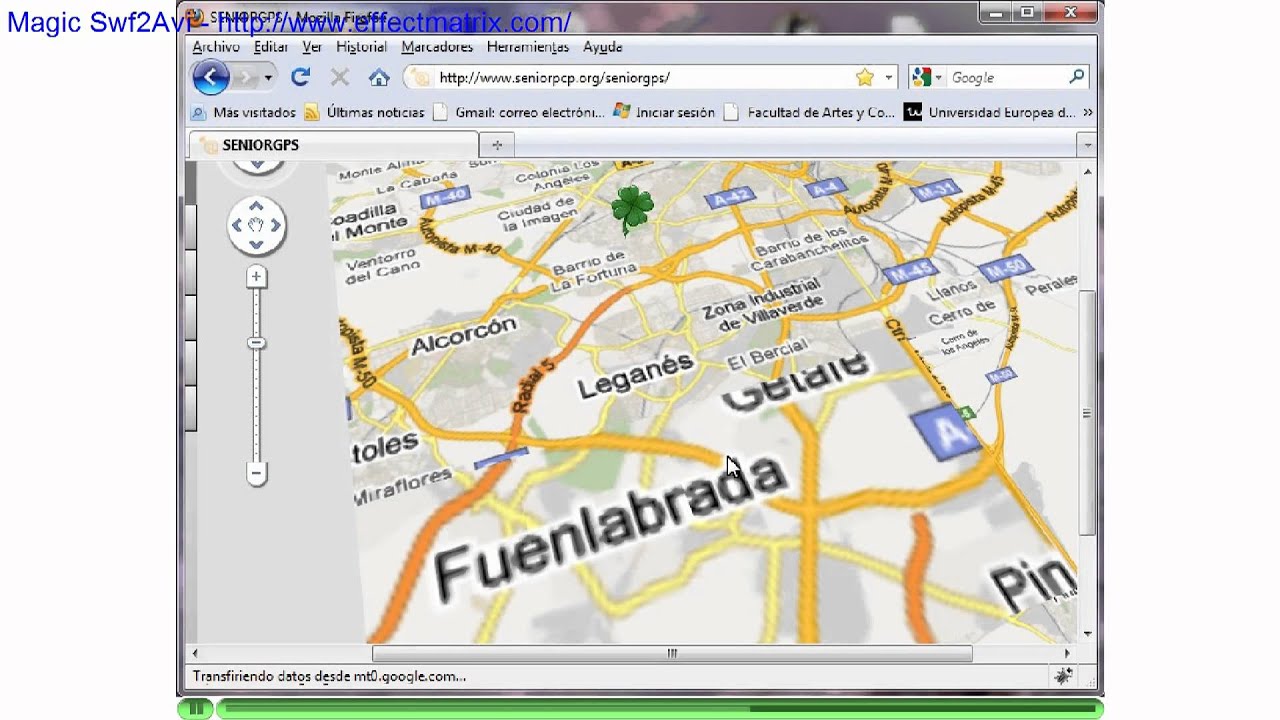
Task: Click the Alcorcón label on the map
Action: tap(464, 335)
